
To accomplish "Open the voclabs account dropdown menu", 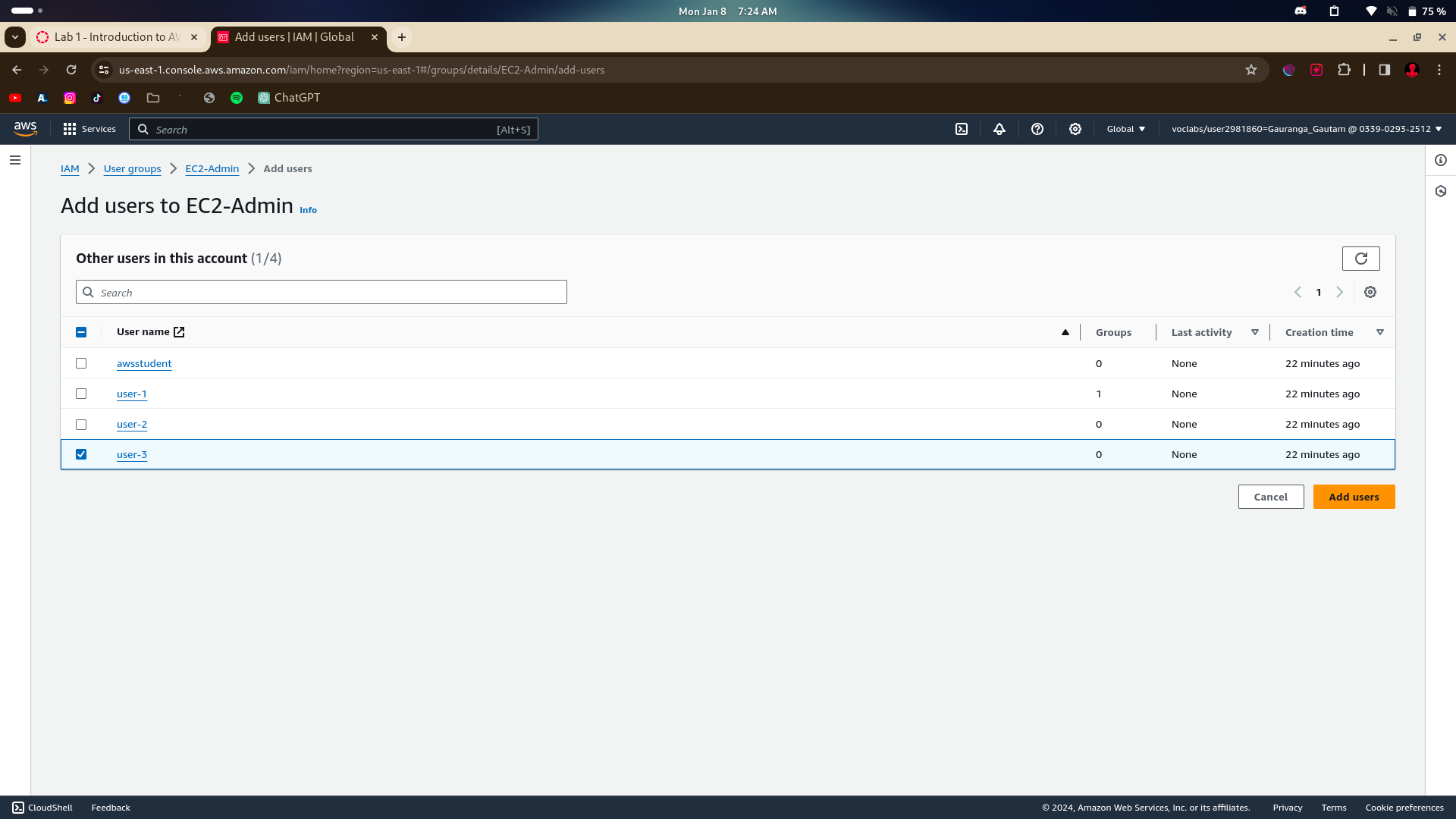I will tap(1306, 129).
